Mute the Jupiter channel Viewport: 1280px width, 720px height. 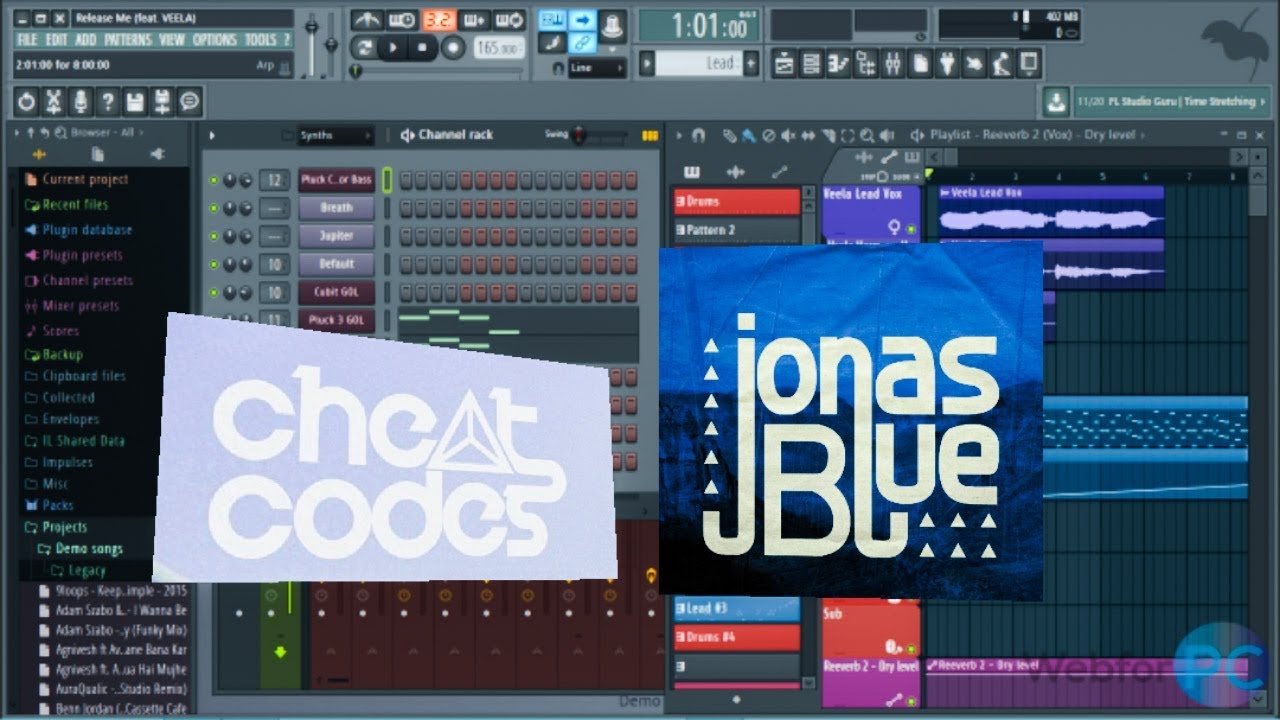click(213, 236)
